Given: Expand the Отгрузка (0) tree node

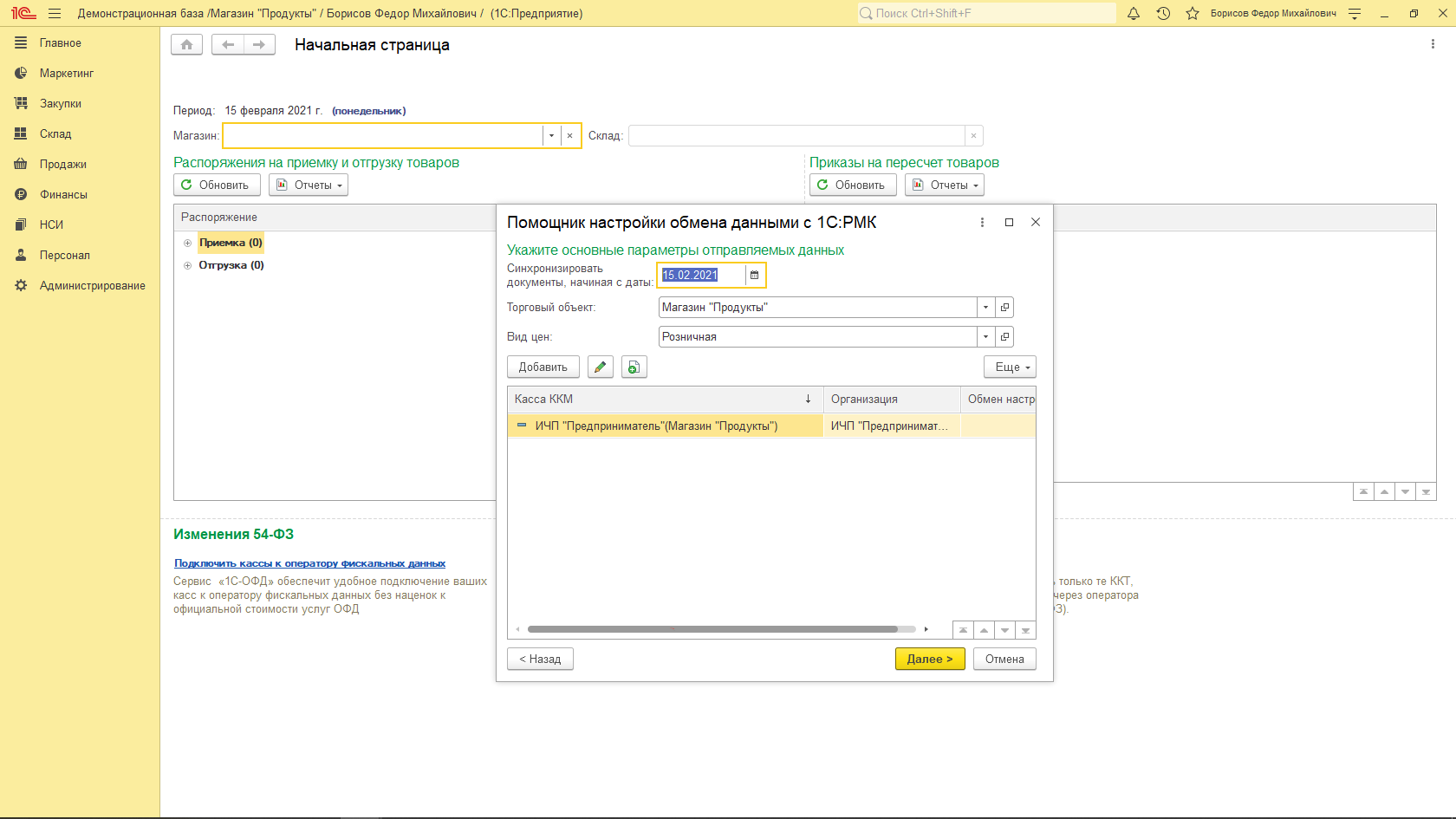Looking at the screenshot, I should coord(187,265).
